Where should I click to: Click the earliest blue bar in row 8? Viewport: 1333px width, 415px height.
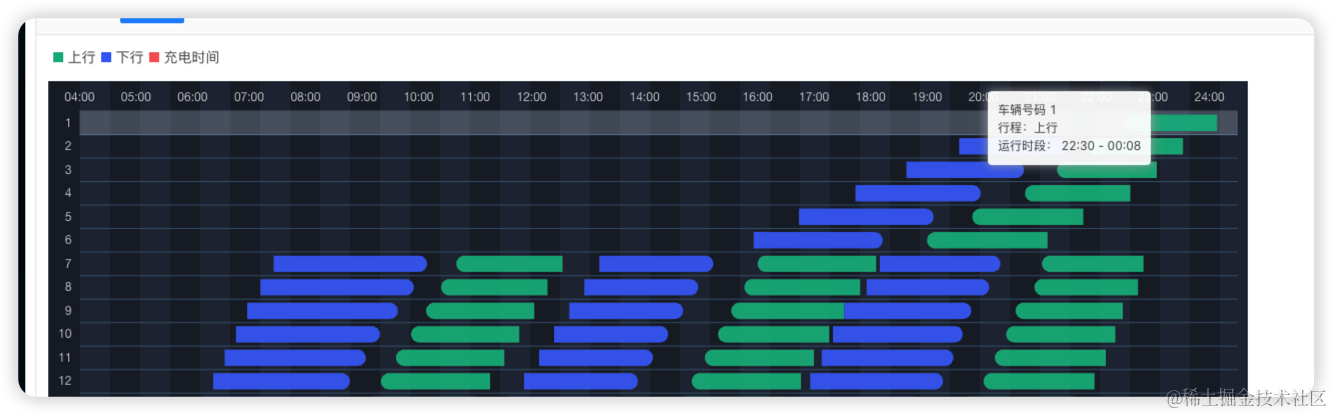(337, 287)
